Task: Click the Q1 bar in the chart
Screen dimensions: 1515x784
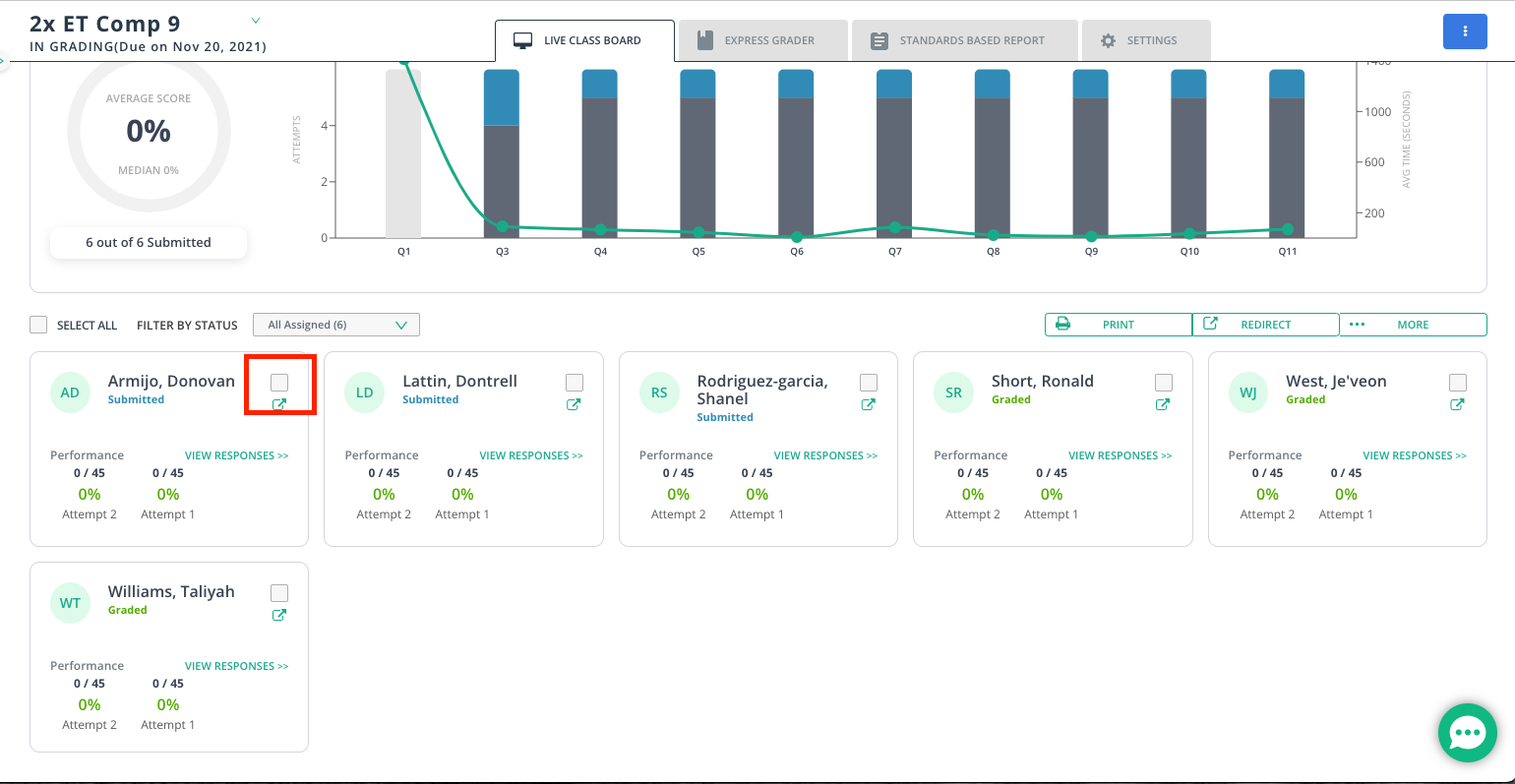Action: (x=403, y=153)
